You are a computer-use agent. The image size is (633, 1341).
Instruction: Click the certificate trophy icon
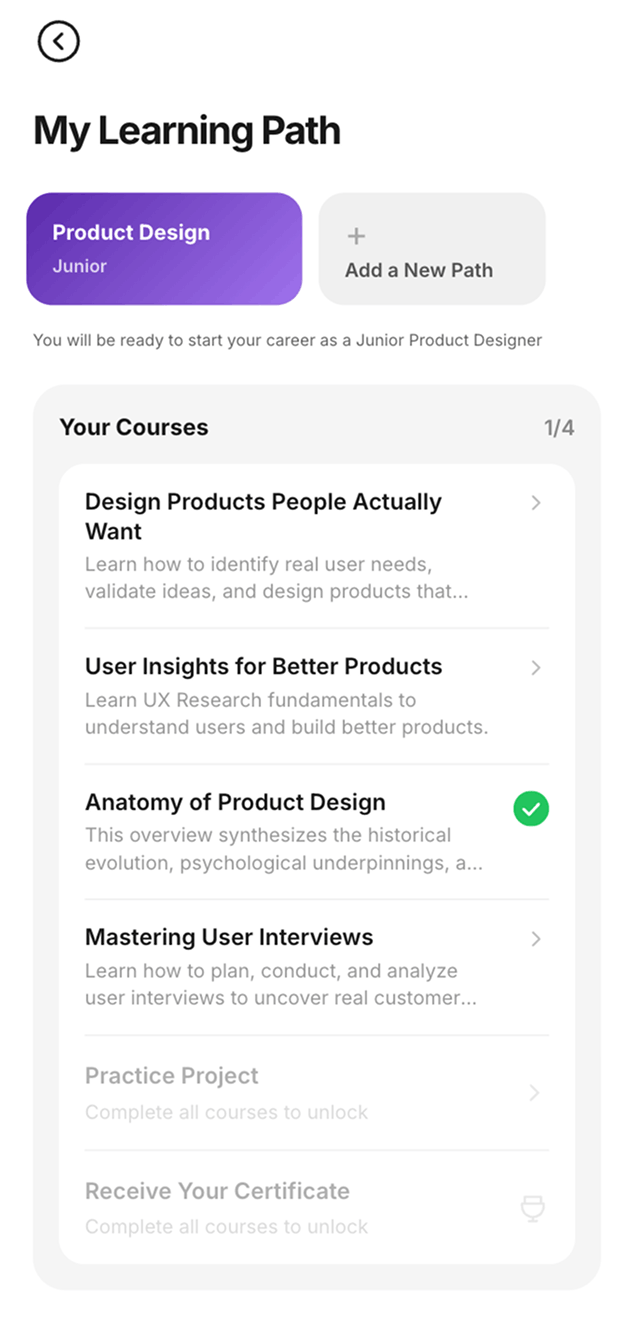(533, 1209)
